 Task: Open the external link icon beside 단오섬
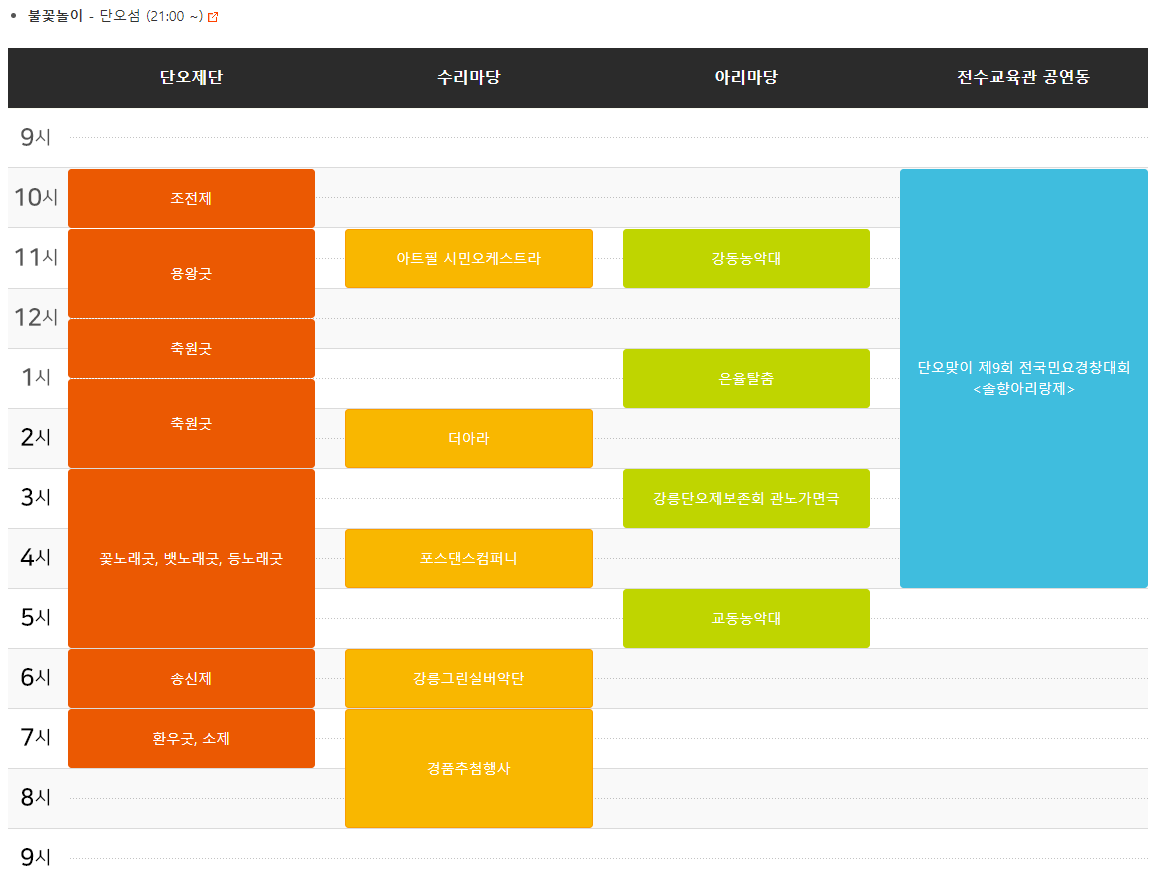213,17
